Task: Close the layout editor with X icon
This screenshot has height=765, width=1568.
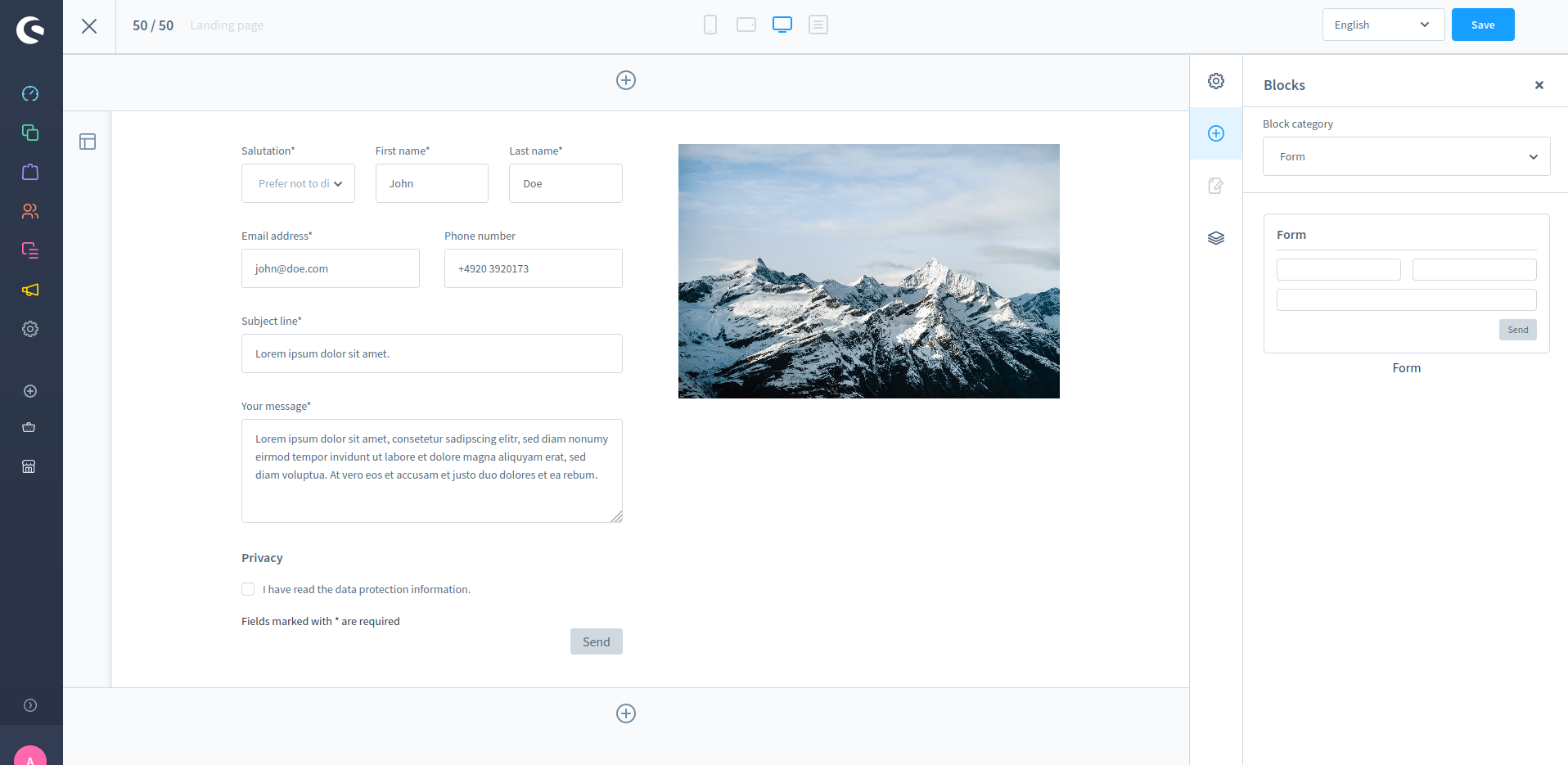Action: pos(89,26)
